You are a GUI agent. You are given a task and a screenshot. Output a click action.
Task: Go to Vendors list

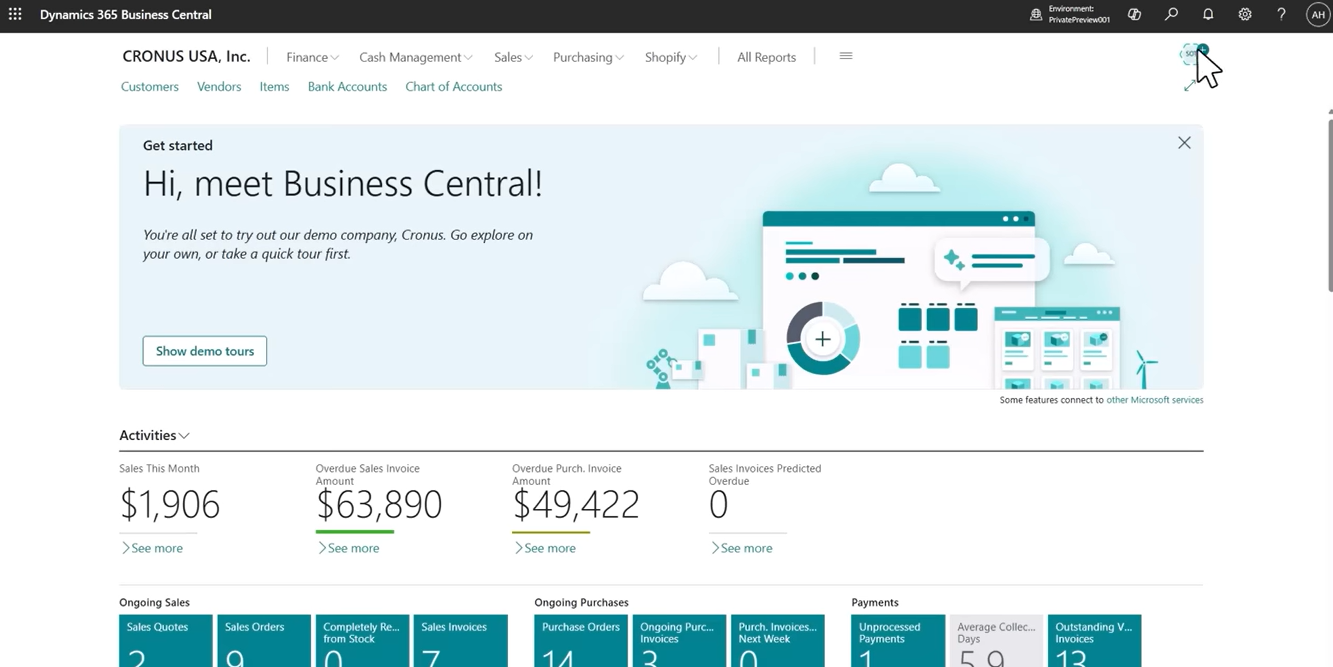click(219, 87)
